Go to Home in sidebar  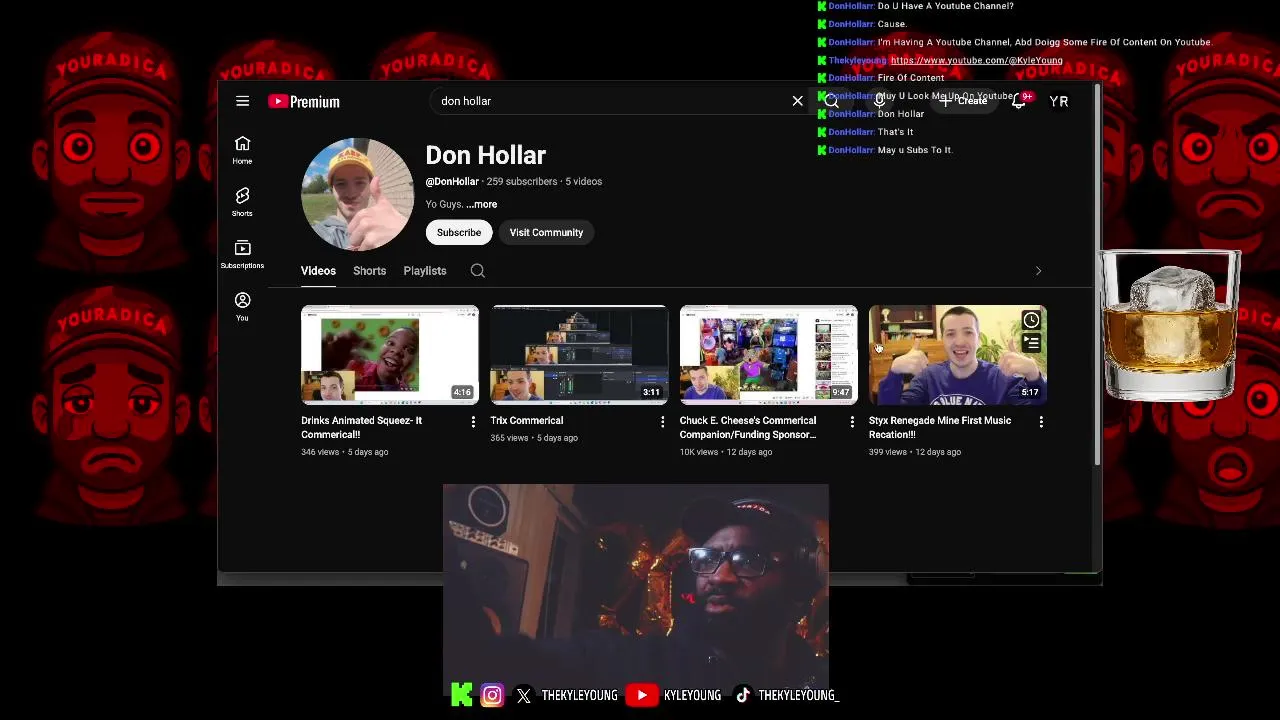[242, 150]
